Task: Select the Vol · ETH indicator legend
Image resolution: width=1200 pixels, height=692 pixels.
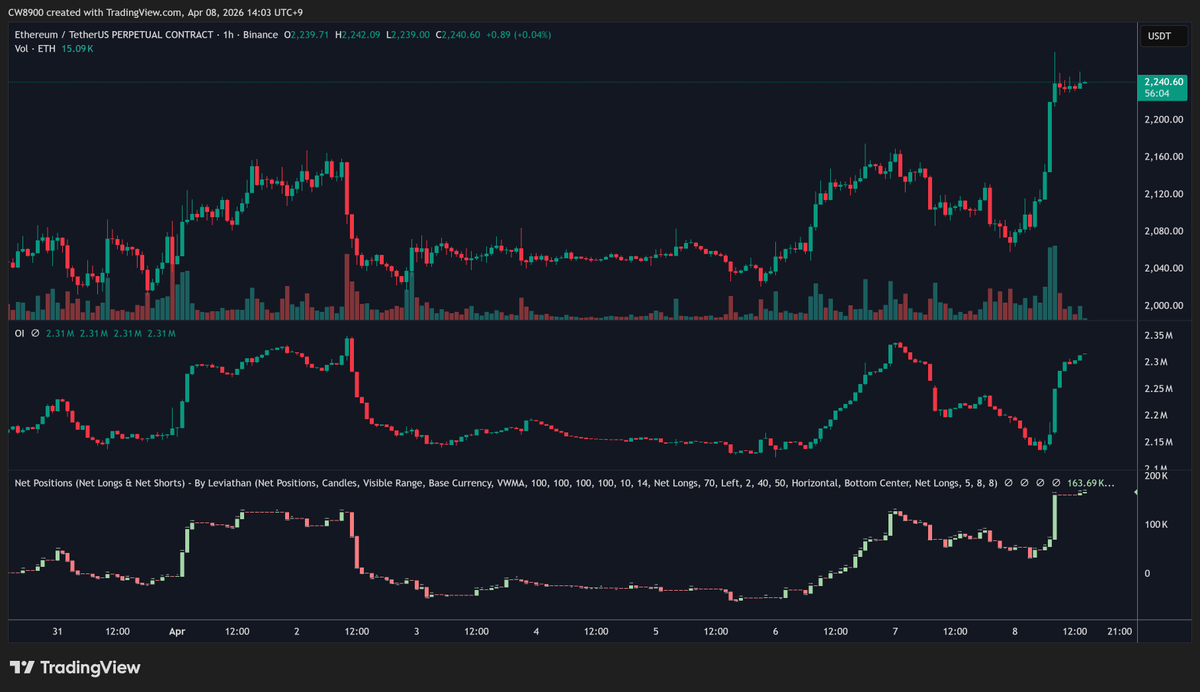Action: pos(34,48)
